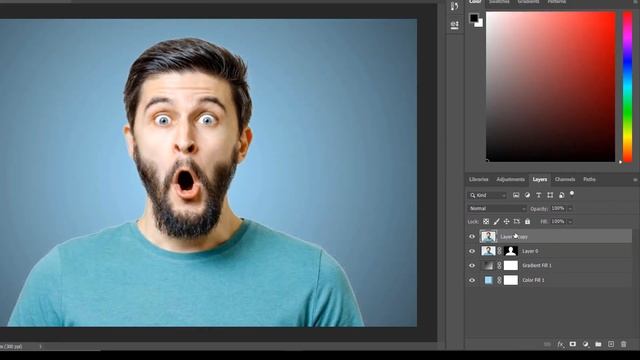
Task: Click the link layers icon
Action: pyautogui.click(x=547, y=344)
